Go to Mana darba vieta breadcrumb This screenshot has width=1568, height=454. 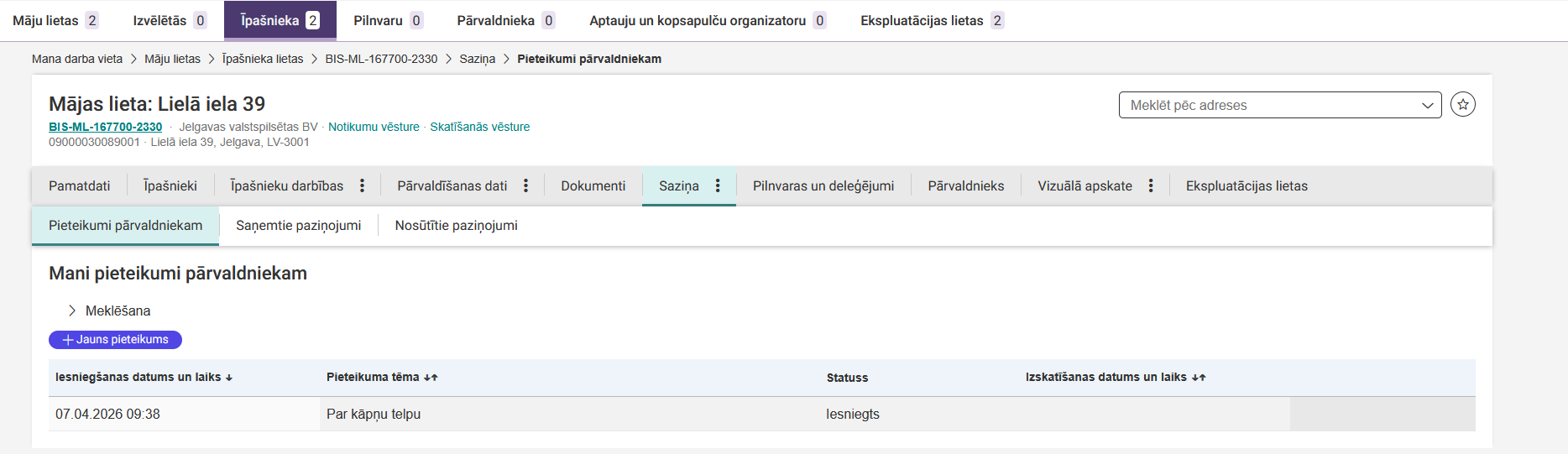coord(77,59)
